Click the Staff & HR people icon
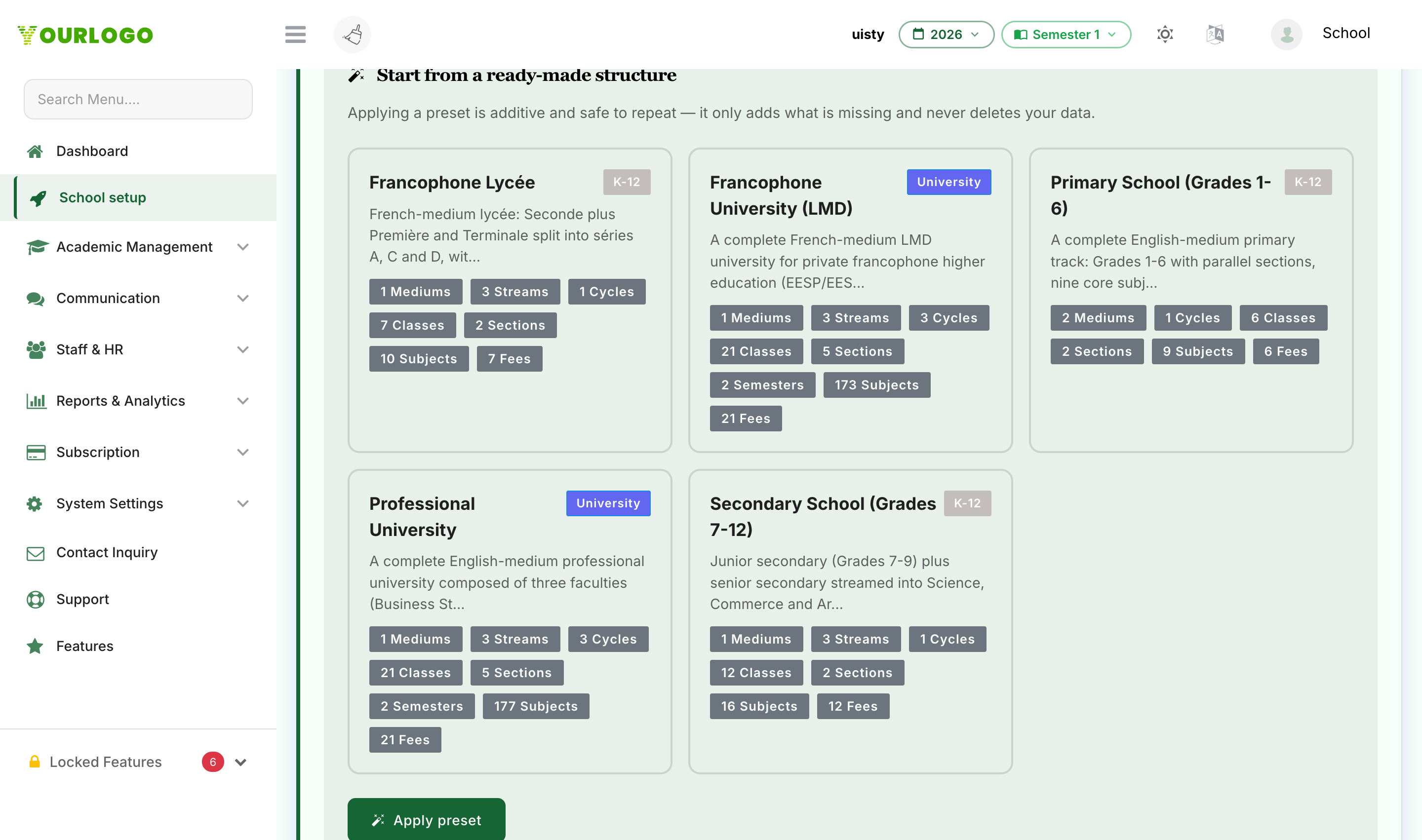The image size is (1422, 840). click(x=36, y=349)
